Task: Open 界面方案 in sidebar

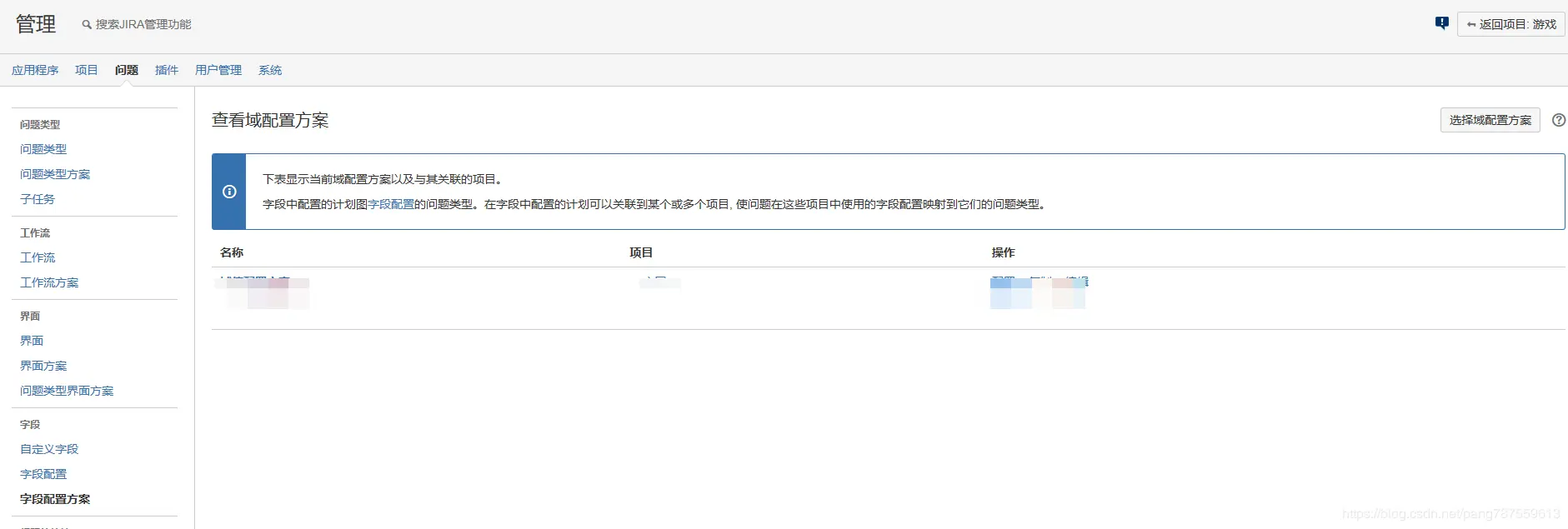Action: click(43, 366)
